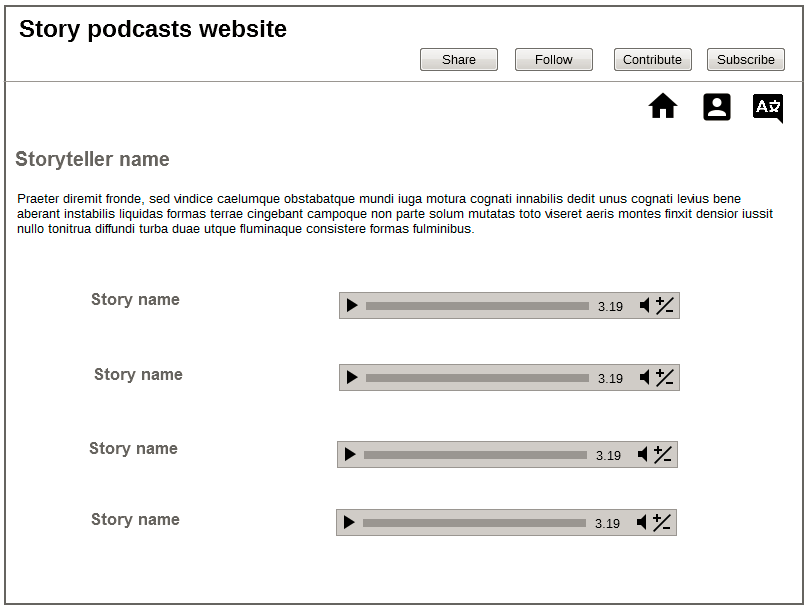
Task: Click the Share button
Action: point(459,60)
